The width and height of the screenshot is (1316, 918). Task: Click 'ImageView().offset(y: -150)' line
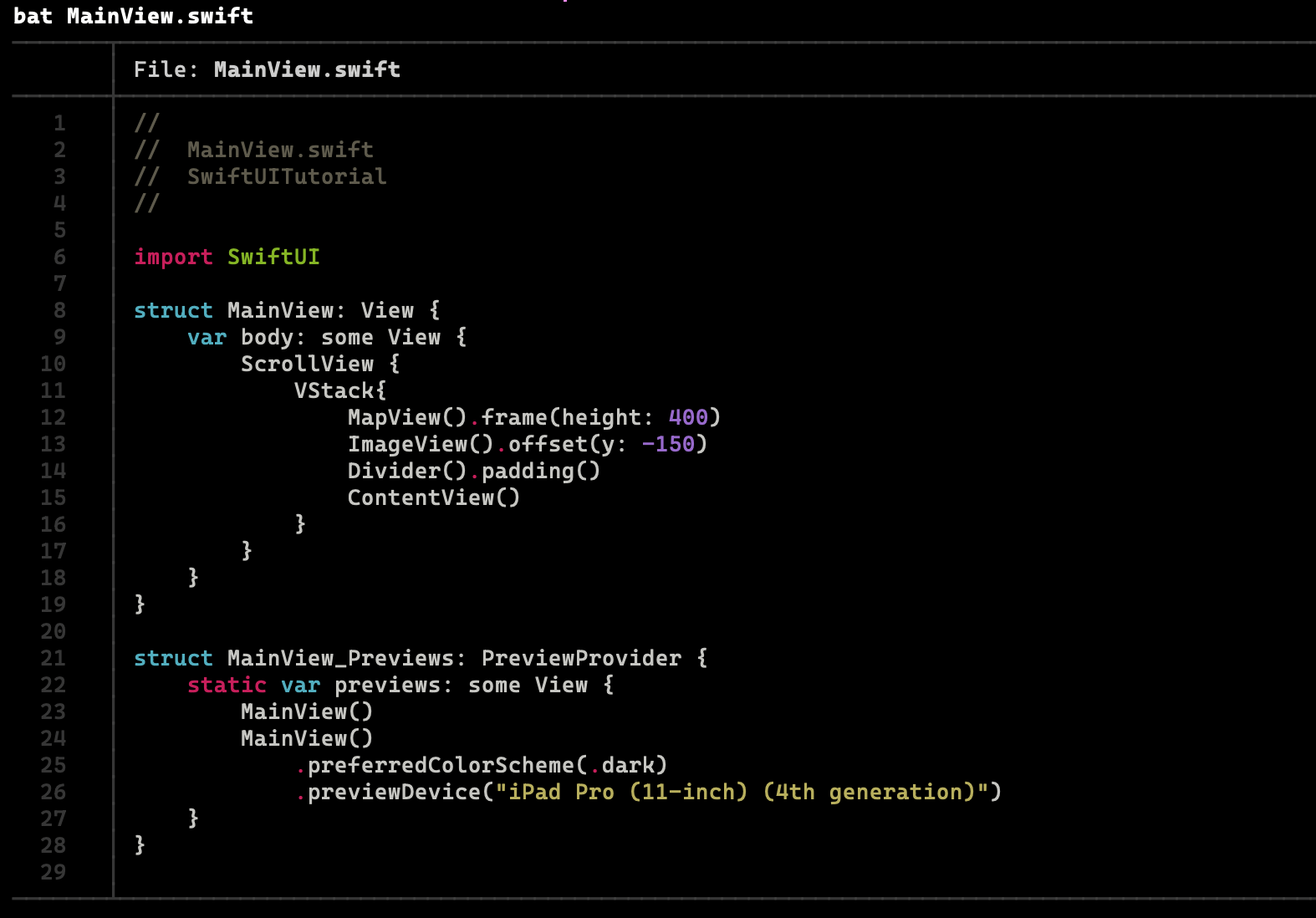point(528,444)
